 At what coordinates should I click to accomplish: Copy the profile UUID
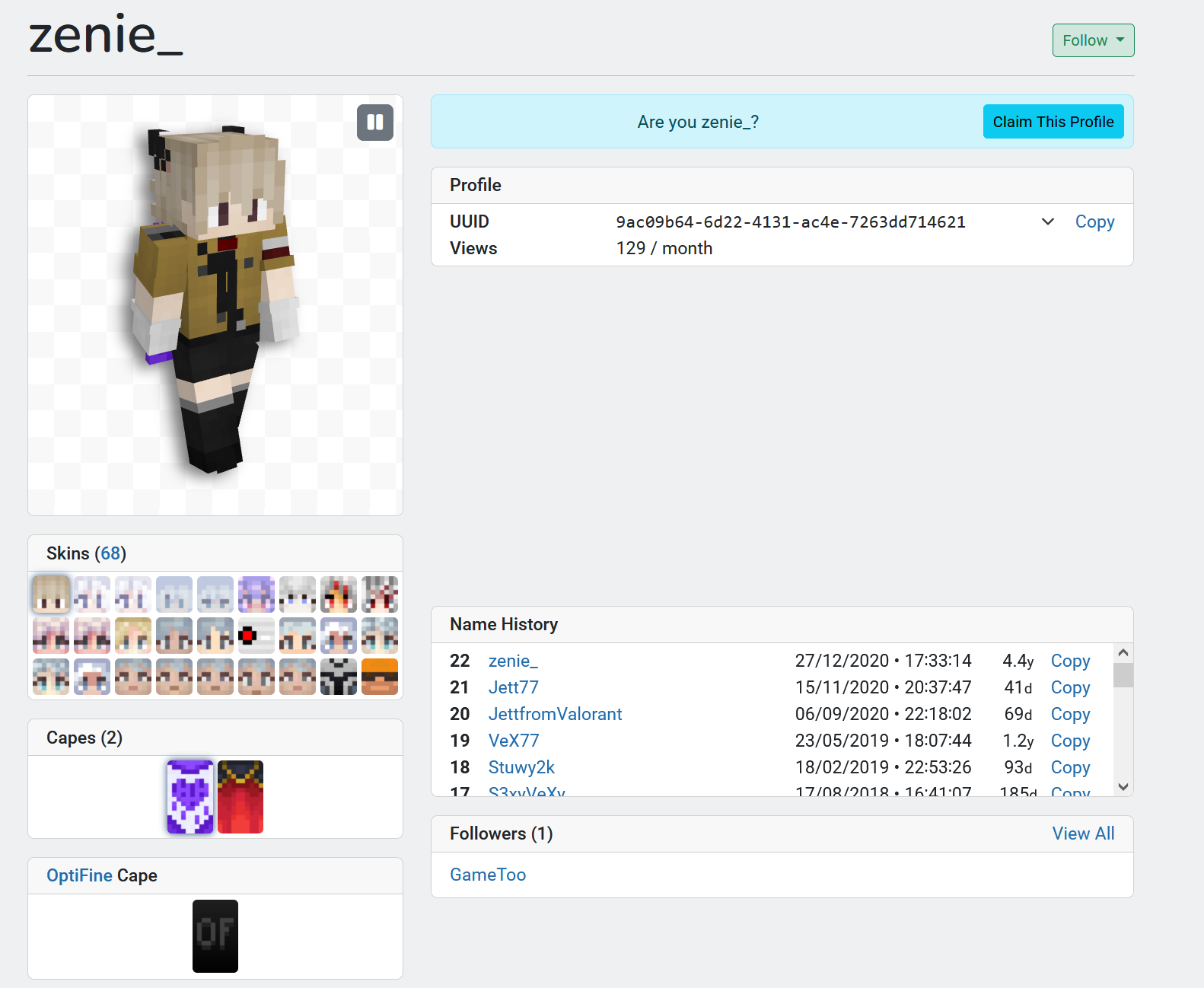pyautogui.click(x=1094, y=222)
